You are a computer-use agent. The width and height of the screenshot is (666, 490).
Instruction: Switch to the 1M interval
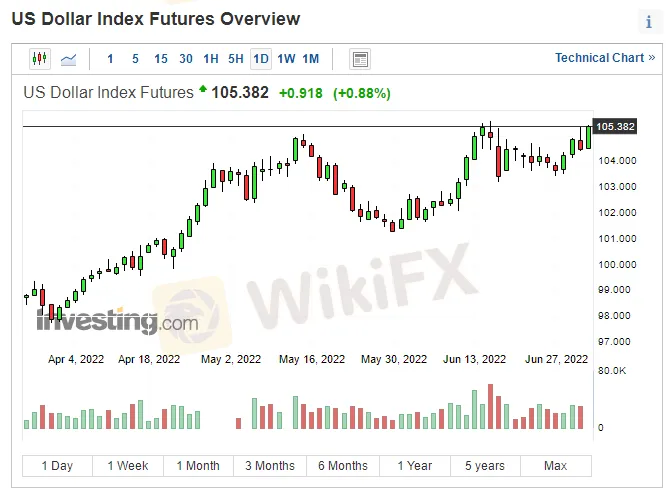pos(311,59)
